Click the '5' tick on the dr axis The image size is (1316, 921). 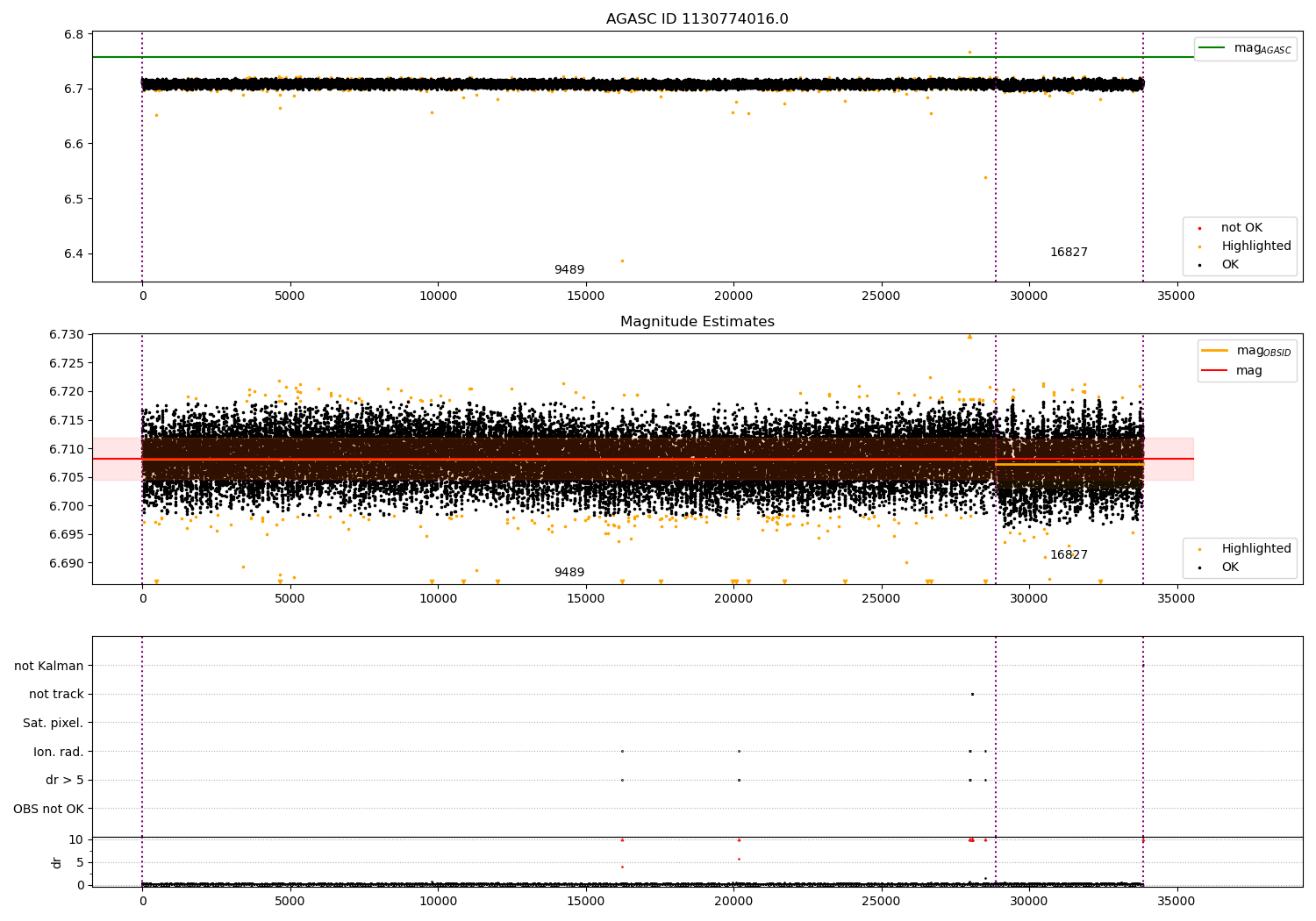(80, 862)
